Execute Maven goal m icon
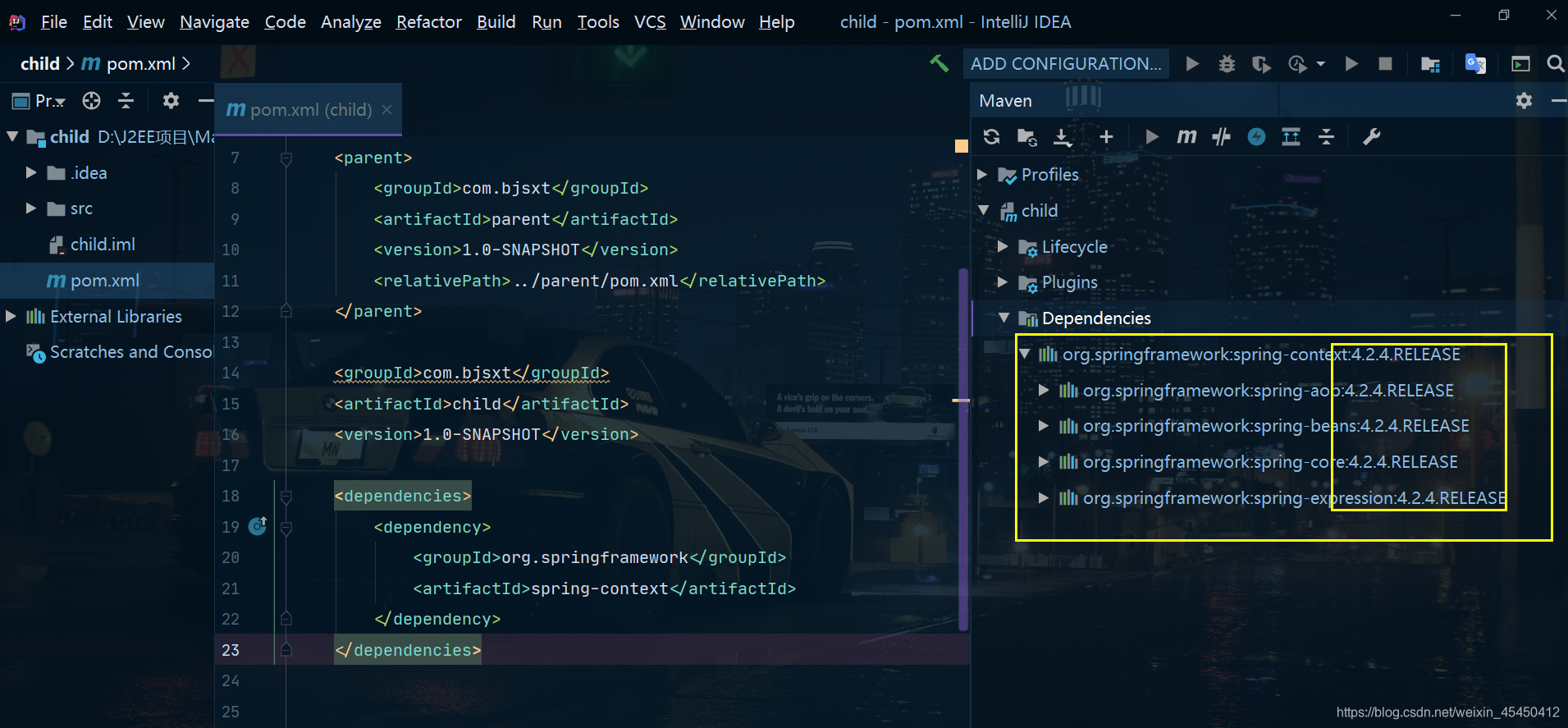Viewport: 1568px width, 728px height. click(1186, 137)
